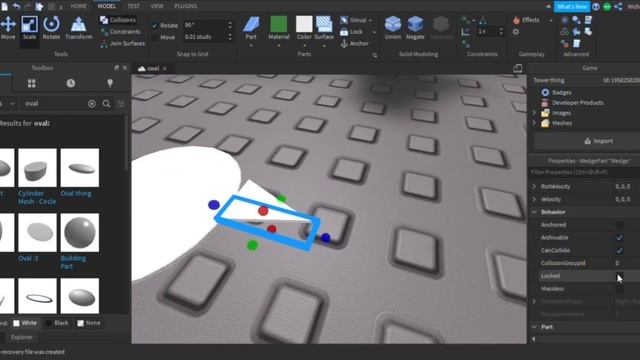Open the Effects gameplay menu
The height and width of the screenshot is (360, 640).
point(527,20)
